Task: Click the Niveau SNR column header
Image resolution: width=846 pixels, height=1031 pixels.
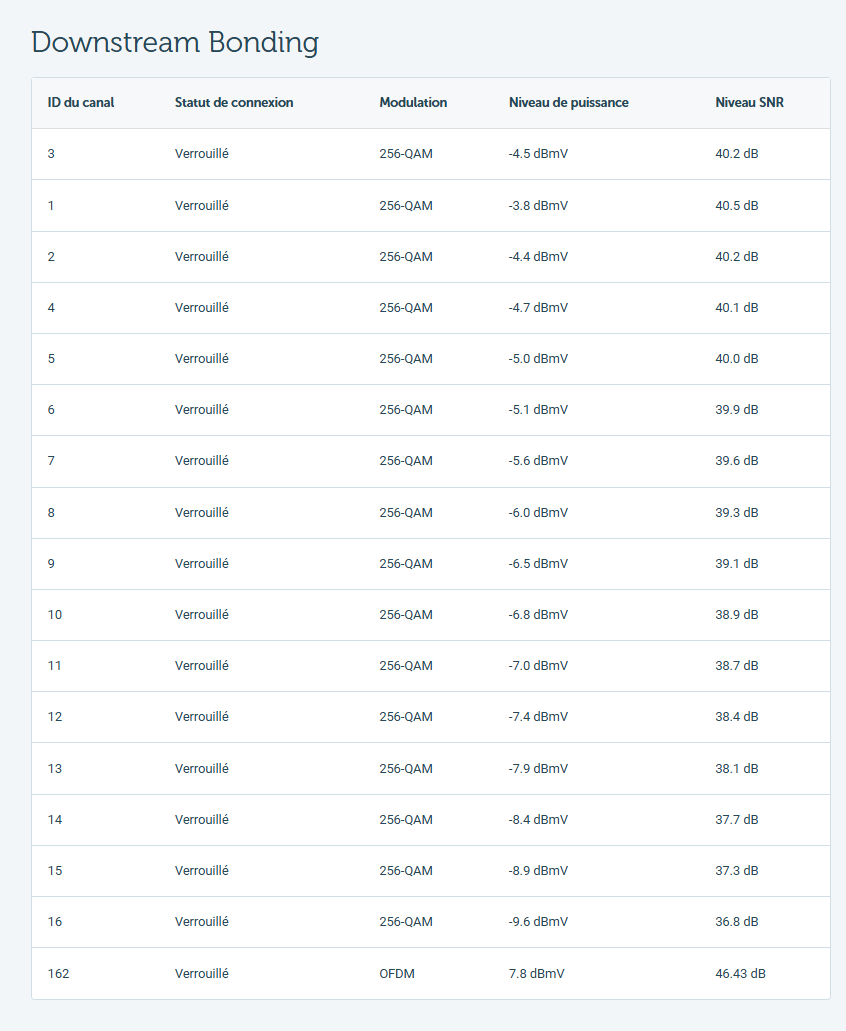Action: [749, 103]
